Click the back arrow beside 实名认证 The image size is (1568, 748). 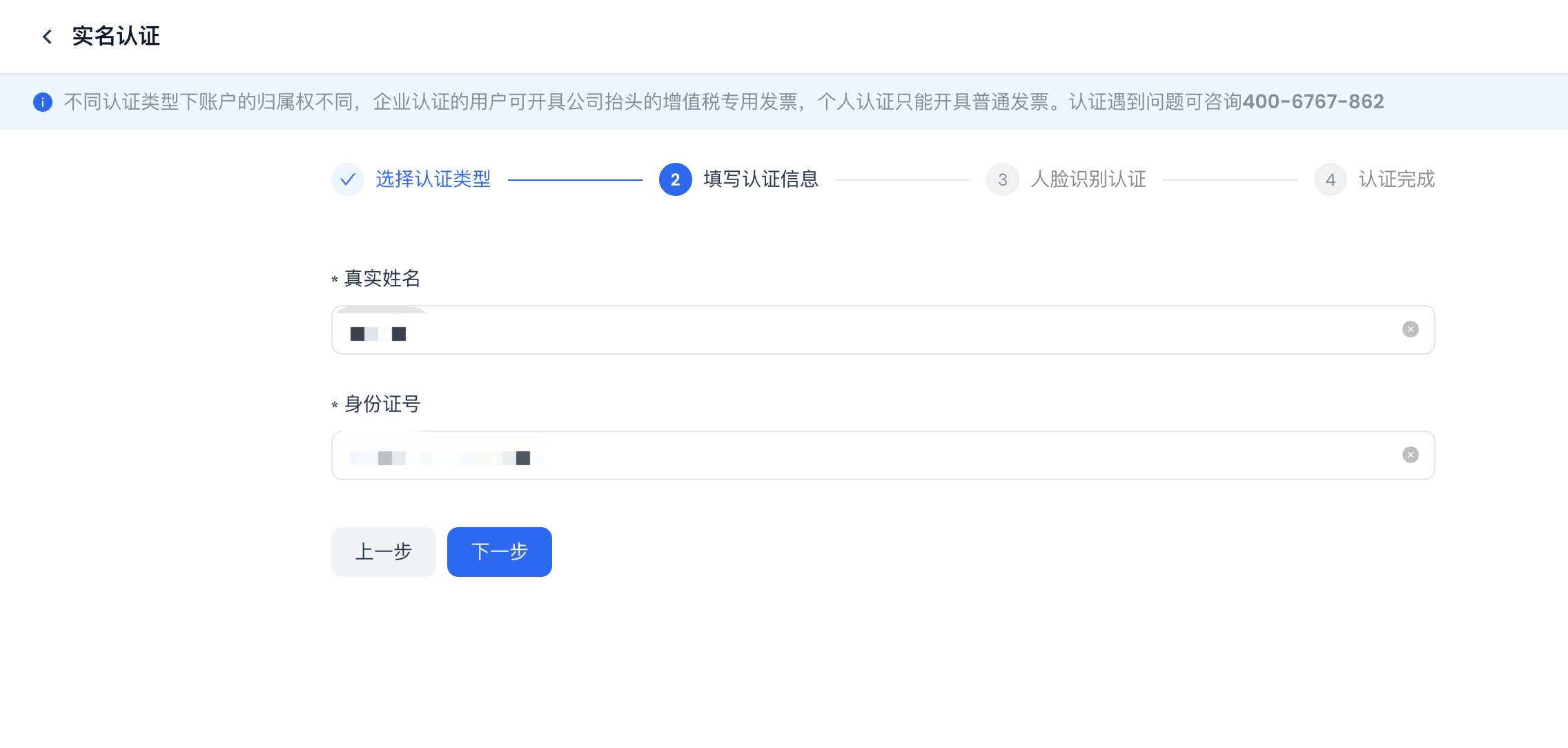click(x=47, y=37)
